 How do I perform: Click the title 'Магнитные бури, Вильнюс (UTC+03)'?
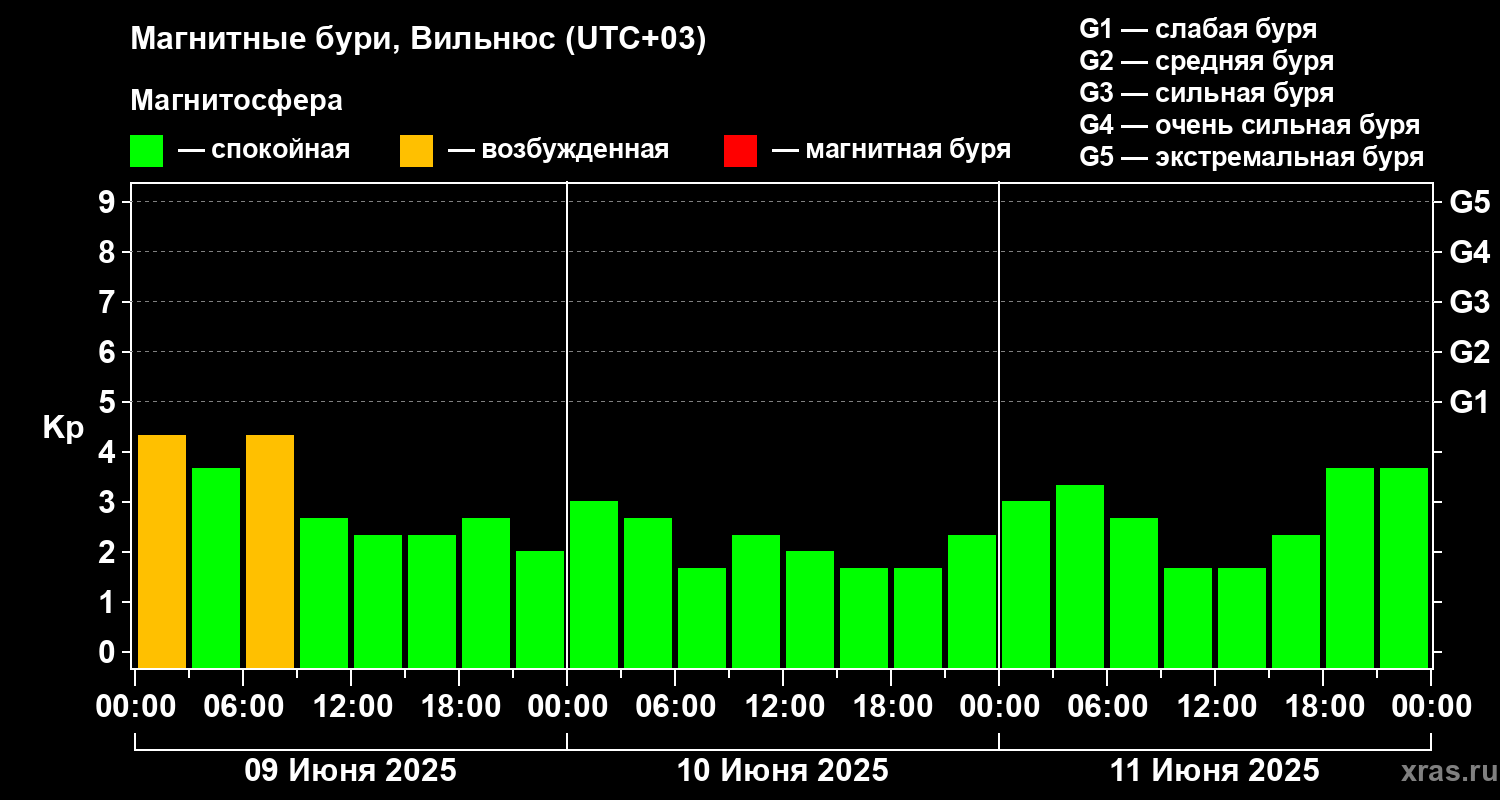coord(418,40)
